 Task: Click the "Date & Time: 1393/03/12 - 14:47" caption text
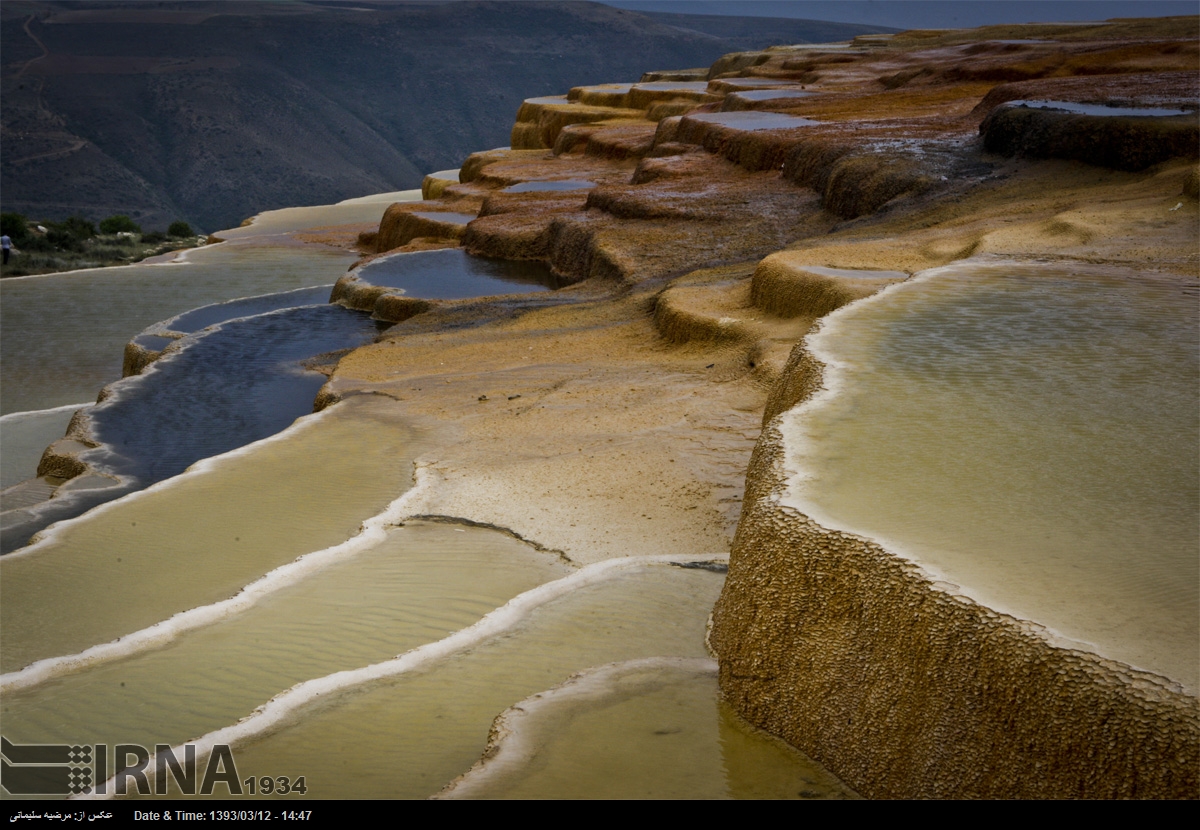[223, 816]
